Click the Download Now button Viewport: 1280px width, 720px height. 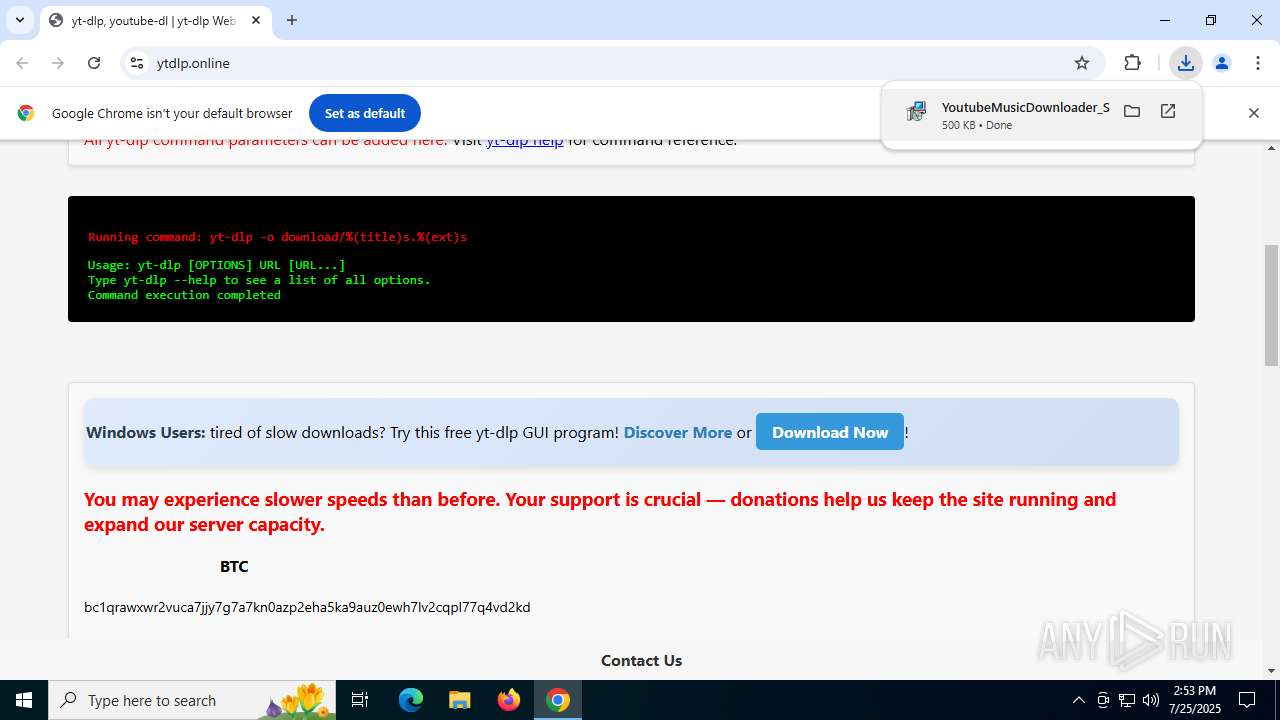click(830, 432)
